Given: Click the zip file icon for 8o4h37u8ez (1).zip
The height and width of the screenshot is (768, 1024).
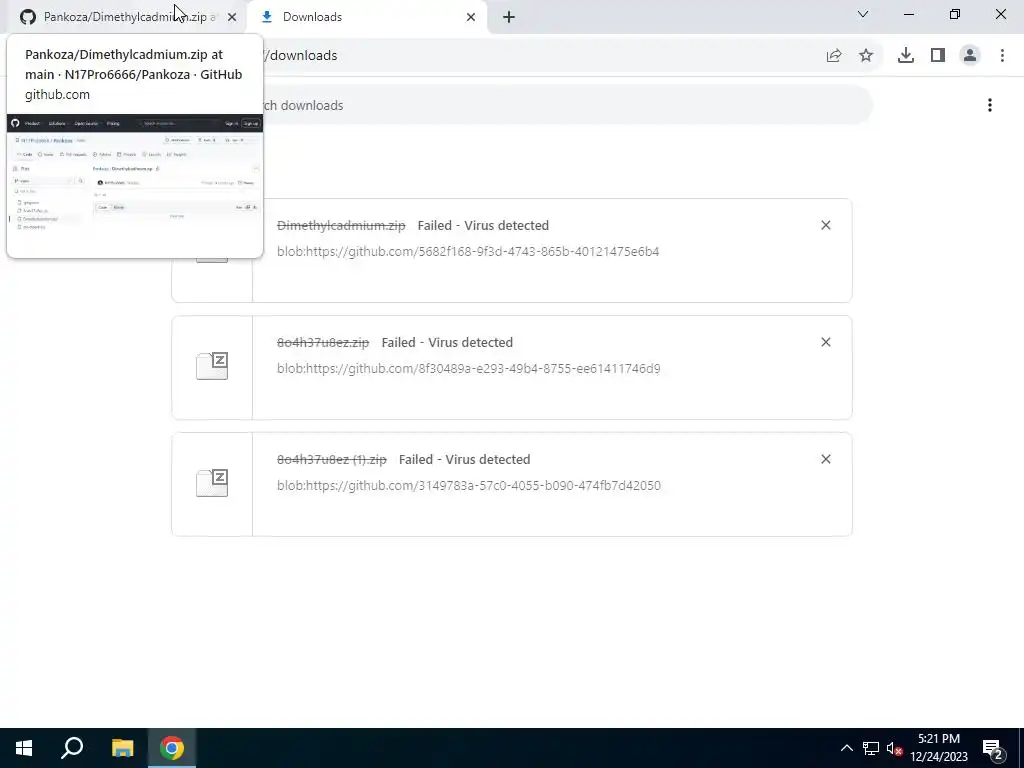Looking at the screenshot, I should 212,483.
